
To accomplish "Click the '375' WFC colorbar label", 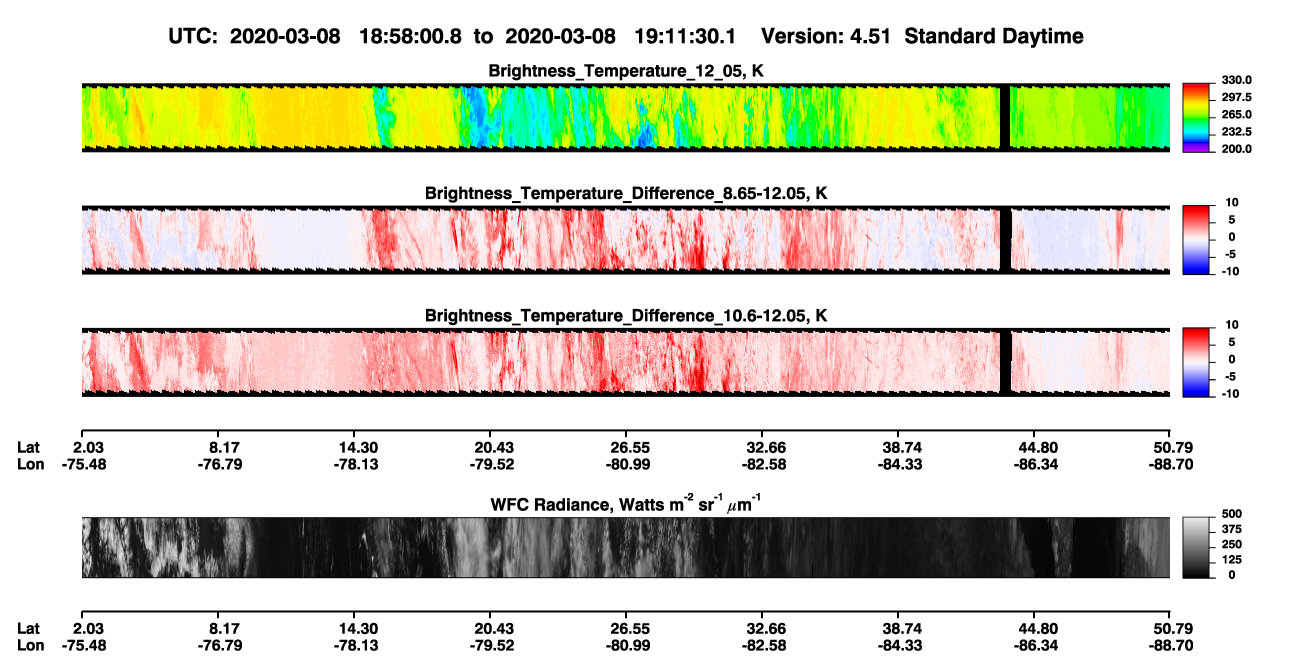I will [x=1234, y=529].
